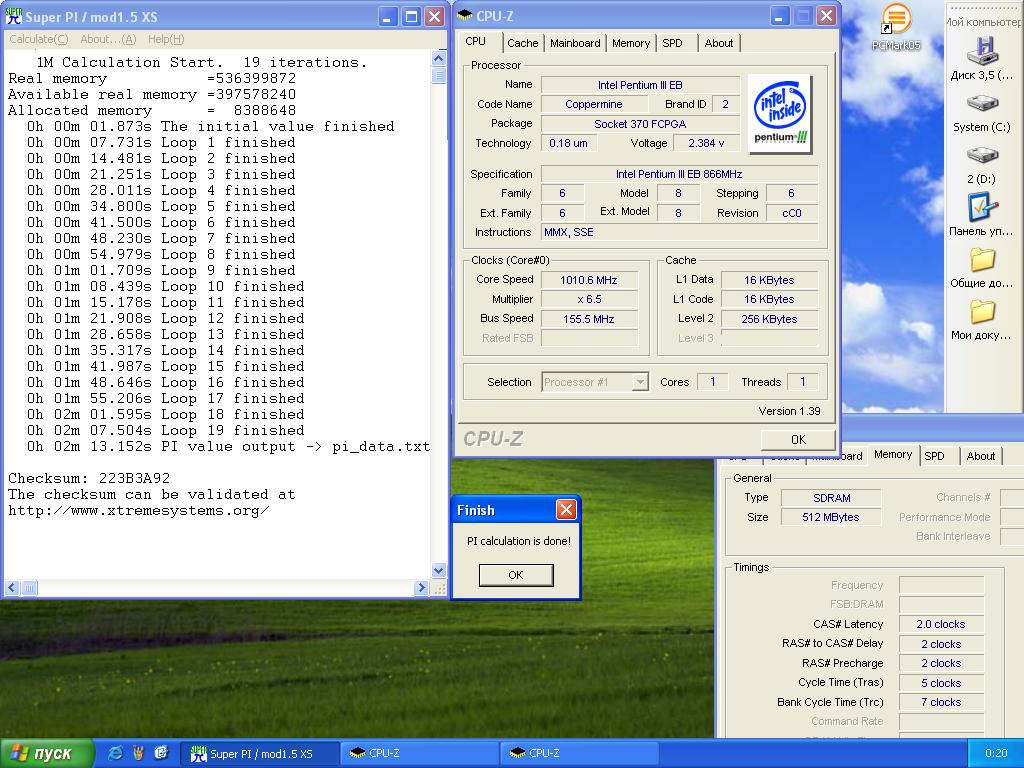Open the Help(H) menu

[x=166, y=39]
